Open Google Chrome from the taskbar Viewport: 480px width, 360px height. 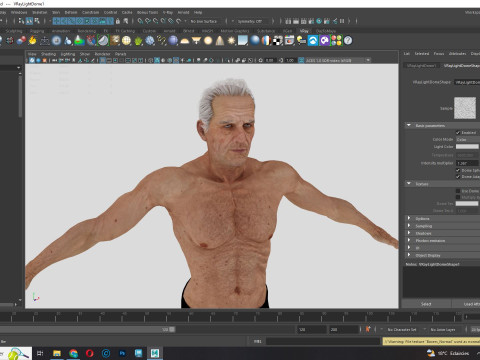point(73,353)
